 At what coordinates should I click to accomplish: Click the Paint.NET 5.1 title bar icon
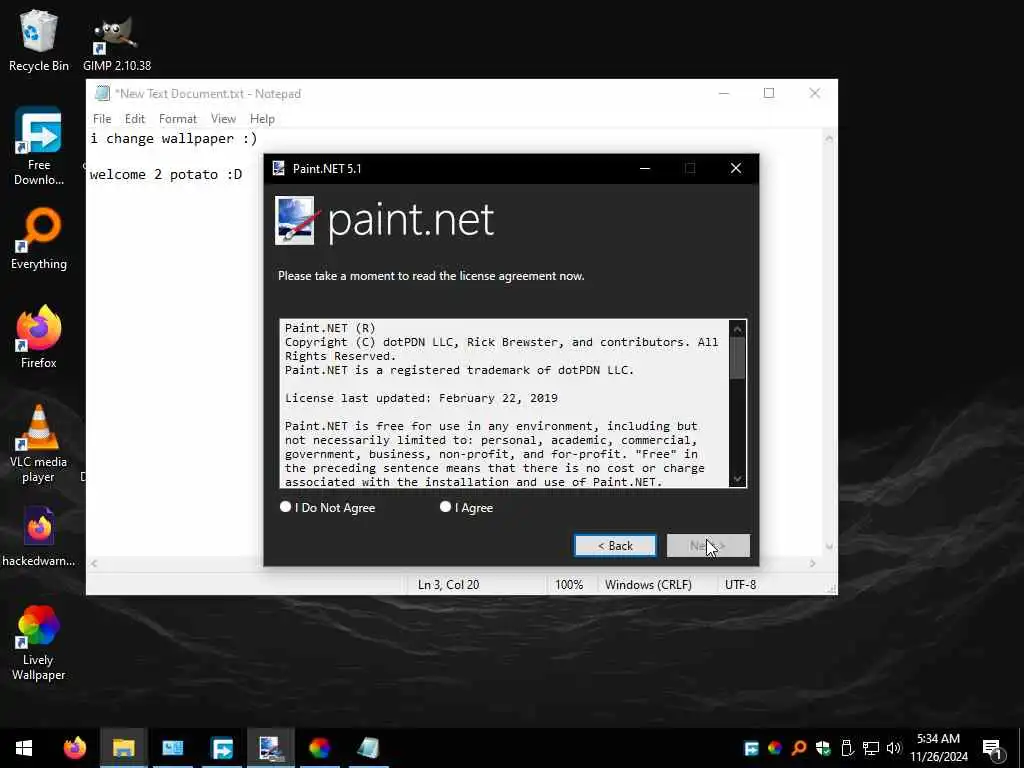tap(279, 168)
